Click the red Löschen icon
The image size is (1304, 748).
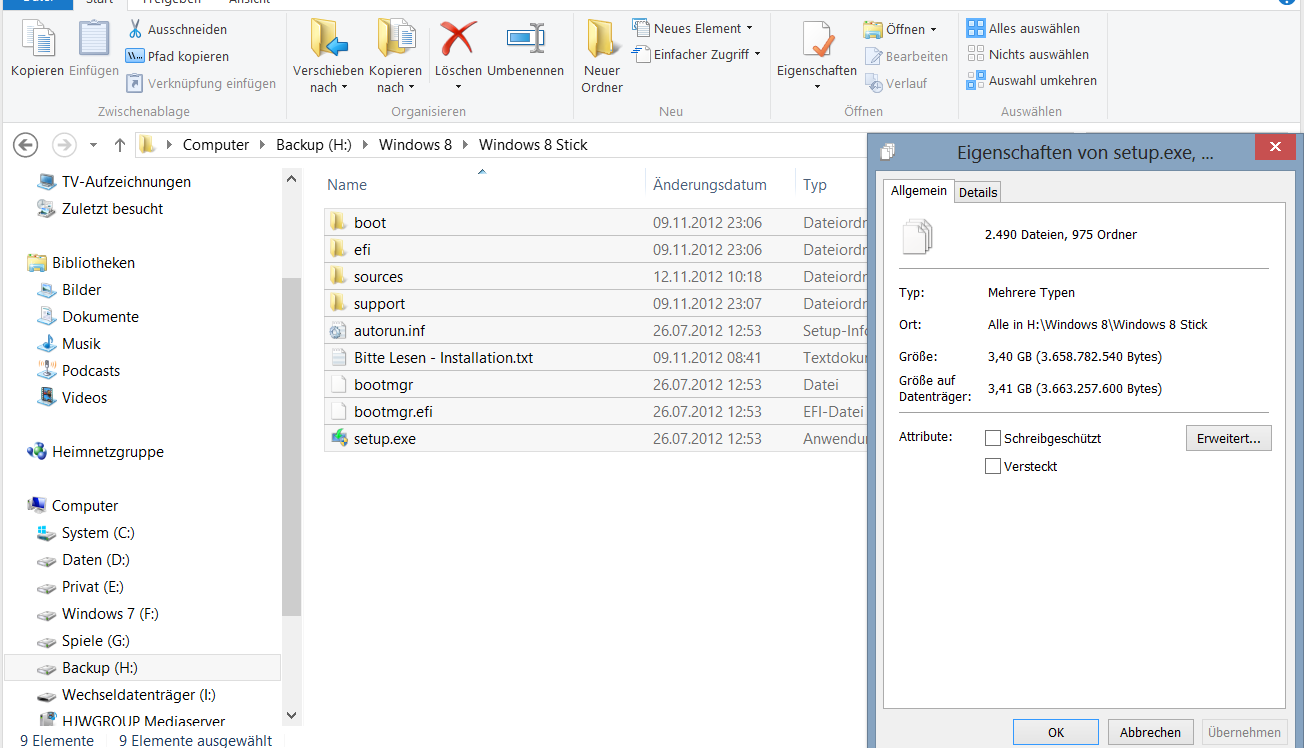pos(458,39)
